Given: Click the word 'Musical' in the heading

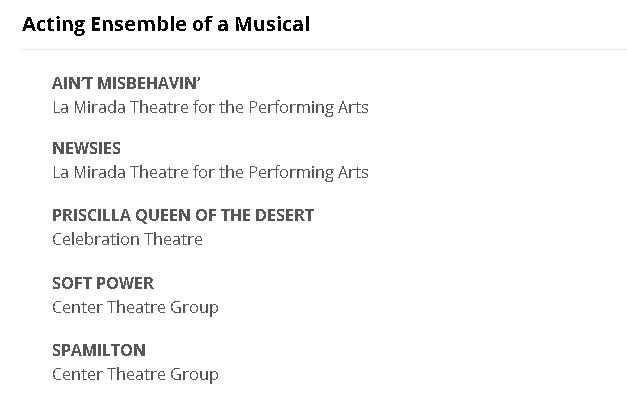Looking at the screenshot, I should [x=272, y=24].
